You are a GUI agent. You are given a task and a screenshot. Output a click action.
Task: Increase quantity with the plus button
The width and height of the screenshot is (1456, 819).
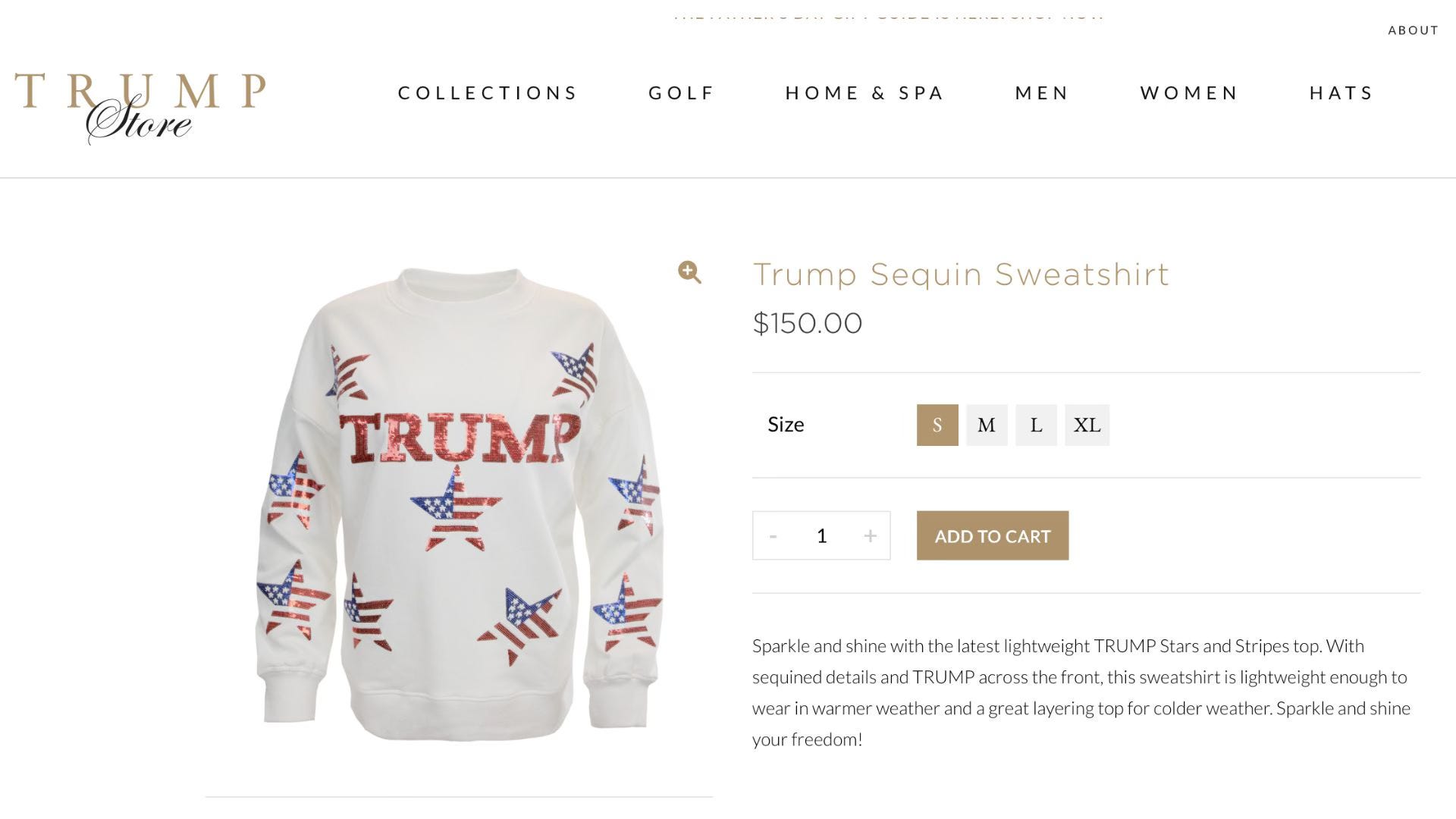(x=870, y=536)
